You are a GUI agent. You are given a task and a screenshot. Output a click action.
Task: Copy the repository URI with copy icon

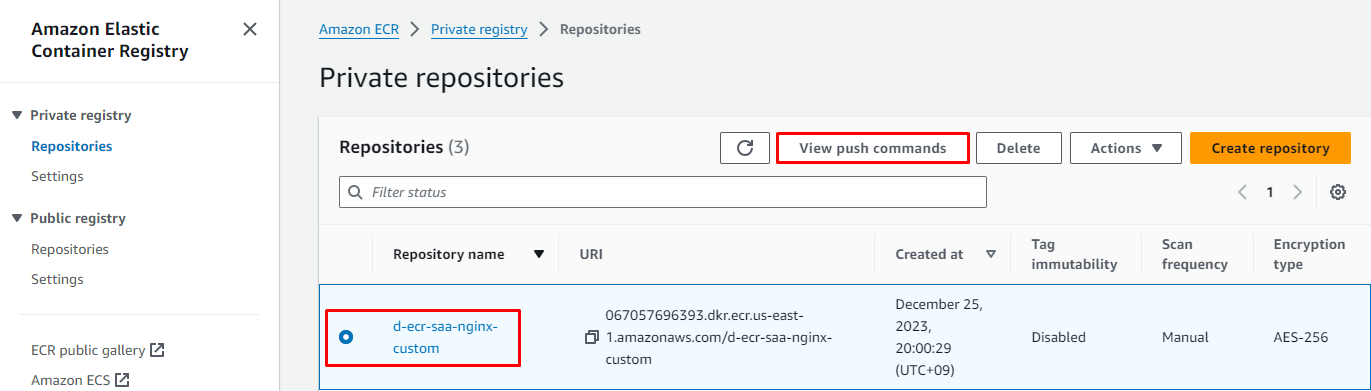(592, 338)
